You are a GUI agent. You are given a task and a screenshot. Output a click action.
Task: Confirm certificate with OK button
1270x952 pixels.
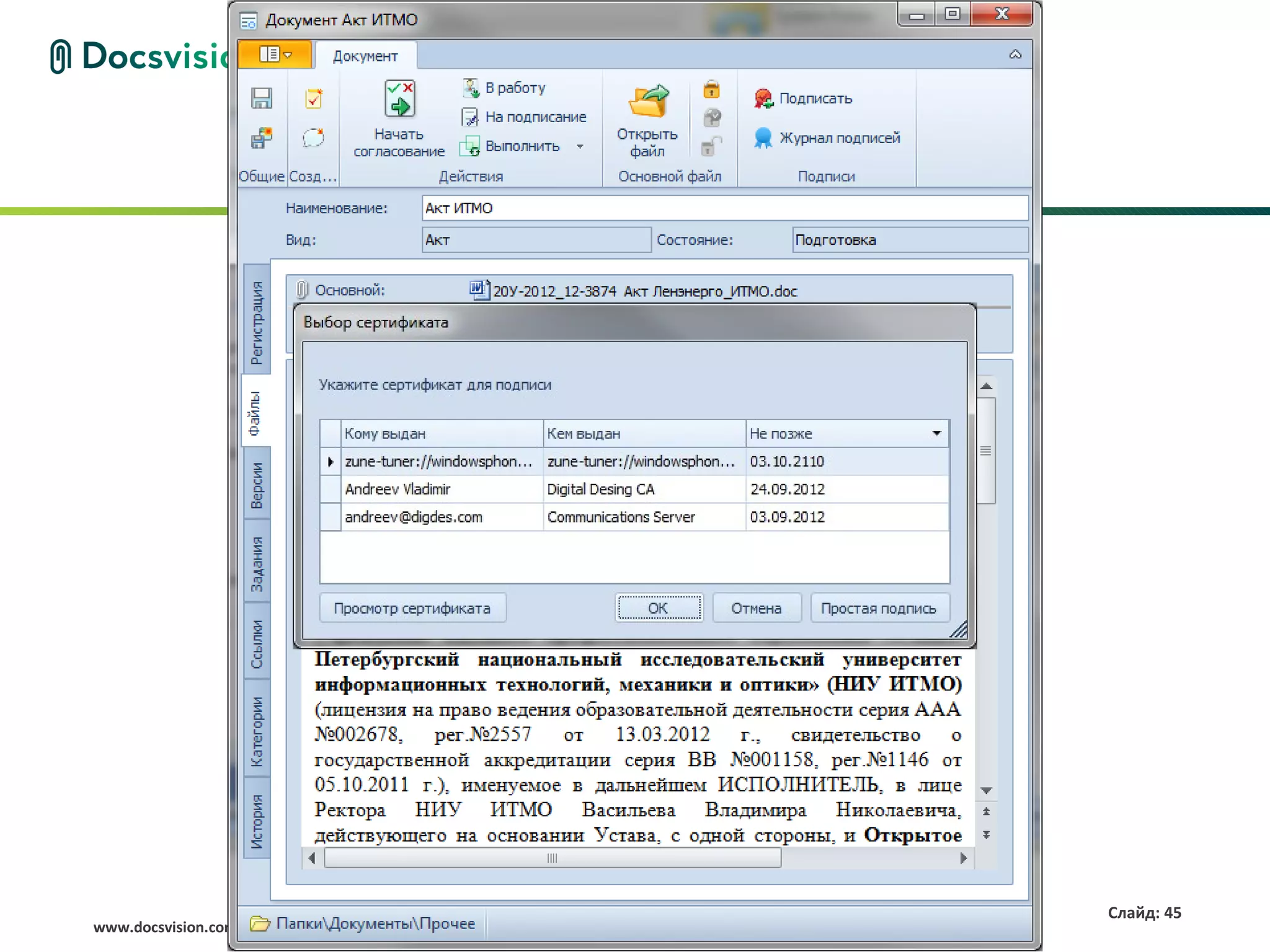tap(659, 608)
